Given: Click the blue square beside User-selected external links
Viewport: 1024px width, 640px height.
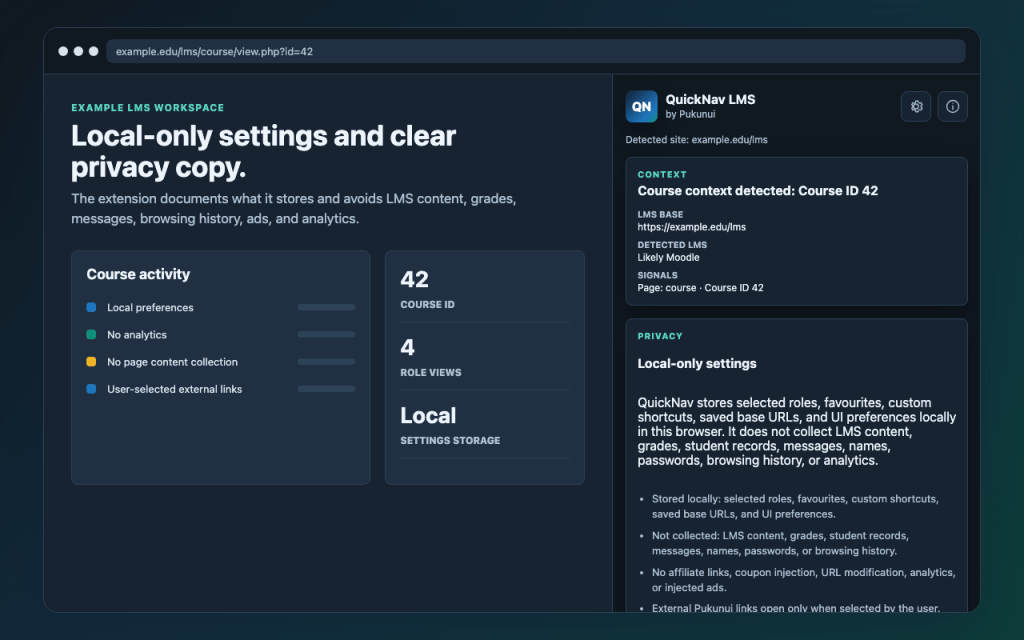Looking at the screenshot, I should [x=91, y=389].
